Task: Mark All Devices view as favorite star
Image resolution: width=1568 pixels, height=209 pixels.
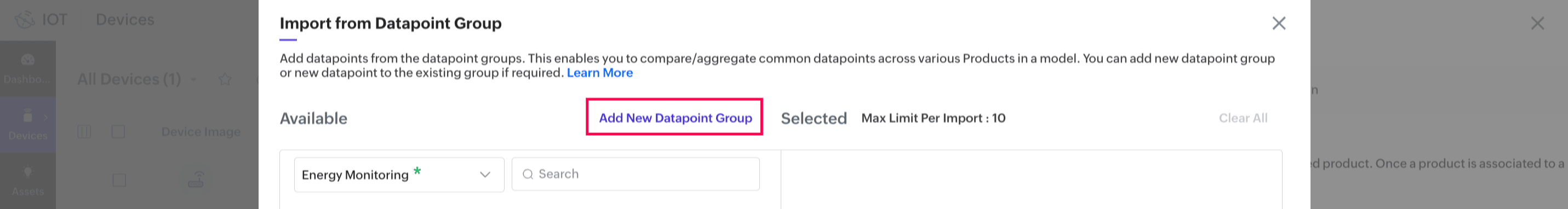Action: tap(225, 79)
